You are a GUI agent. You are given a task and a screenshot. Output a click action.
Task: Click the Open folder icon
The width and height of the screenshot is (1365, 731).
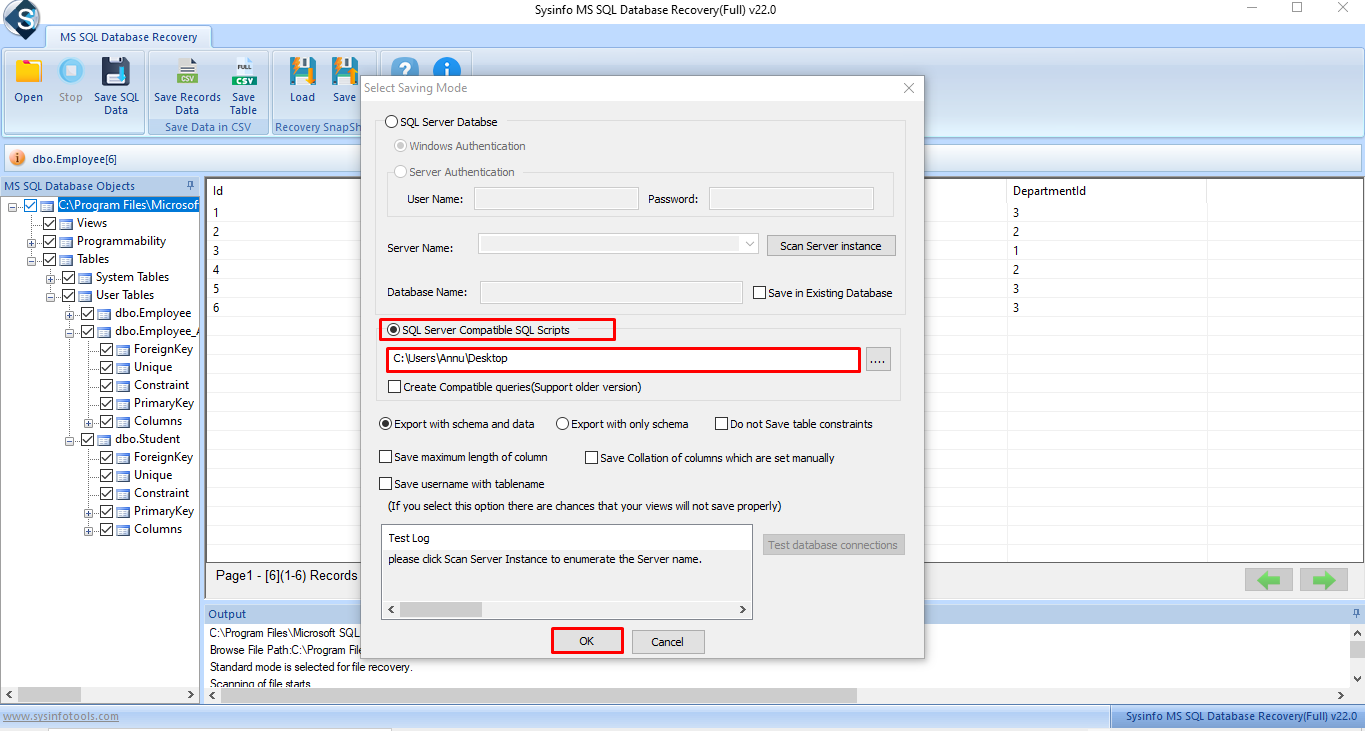click(28, 72)
